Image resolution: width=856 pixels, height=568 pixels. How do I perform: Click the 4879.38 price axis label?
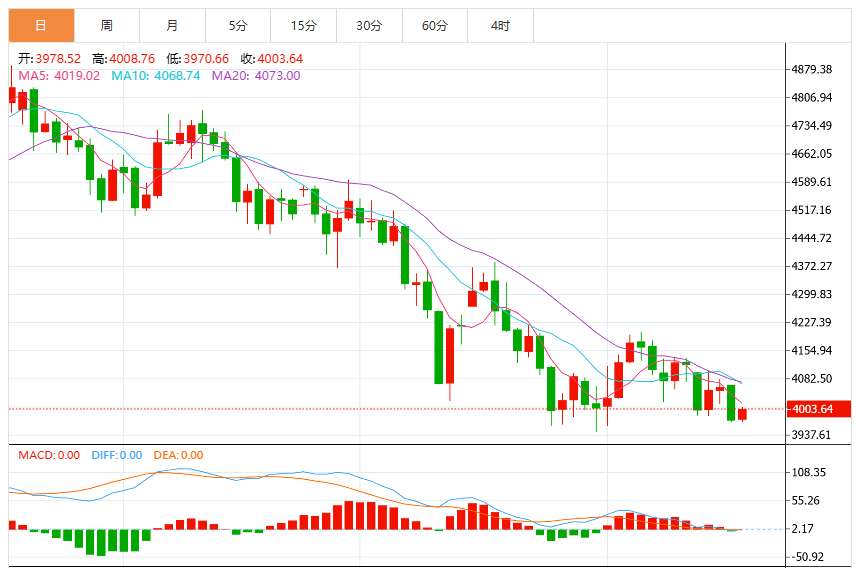812,69
